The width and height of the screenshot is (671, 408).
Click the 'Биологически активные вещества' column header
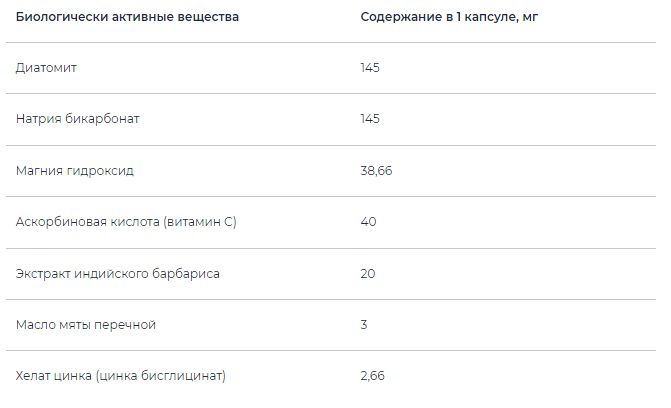click(127, 17)
